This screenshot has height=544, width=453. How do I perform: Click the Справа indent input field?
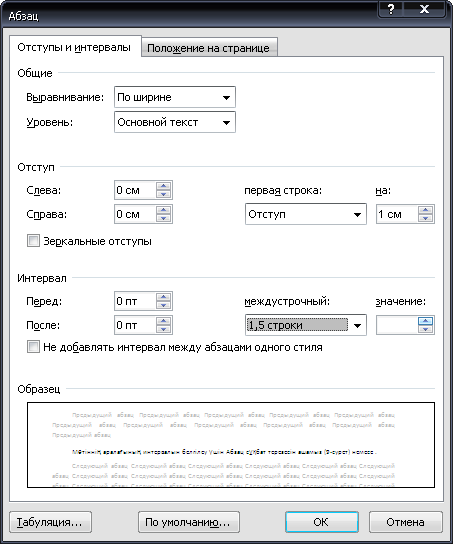pyautogui.click(x=135, y=214)
